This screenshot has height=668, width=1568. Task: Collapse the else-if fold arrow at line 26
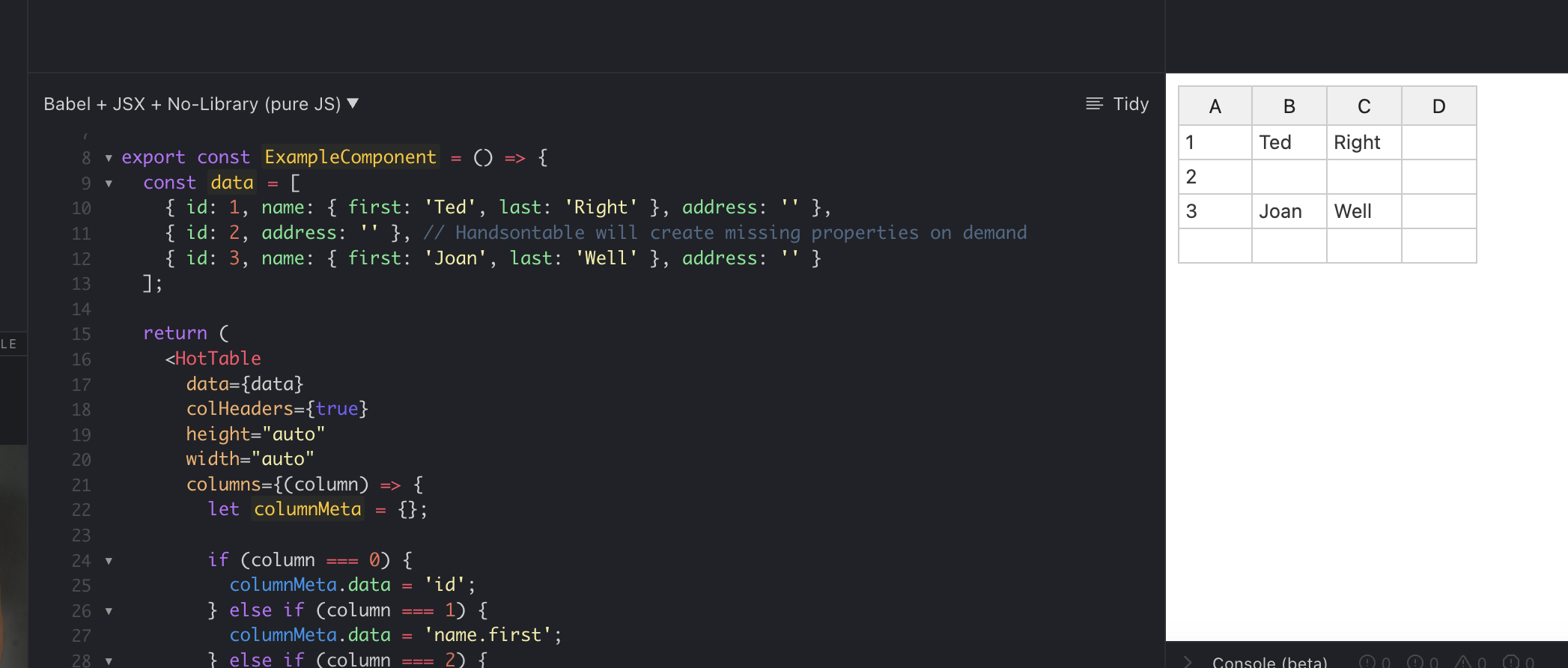tap(109, 611)
